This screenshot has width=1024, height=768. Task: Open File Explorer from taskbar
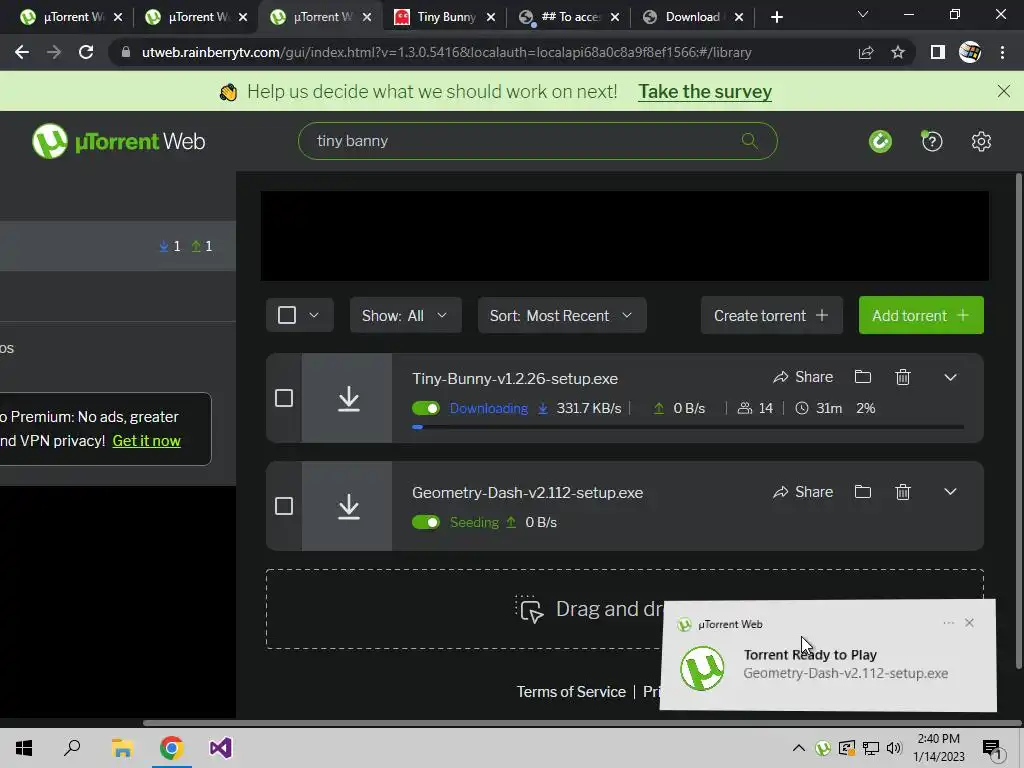[x=122, y=748]
